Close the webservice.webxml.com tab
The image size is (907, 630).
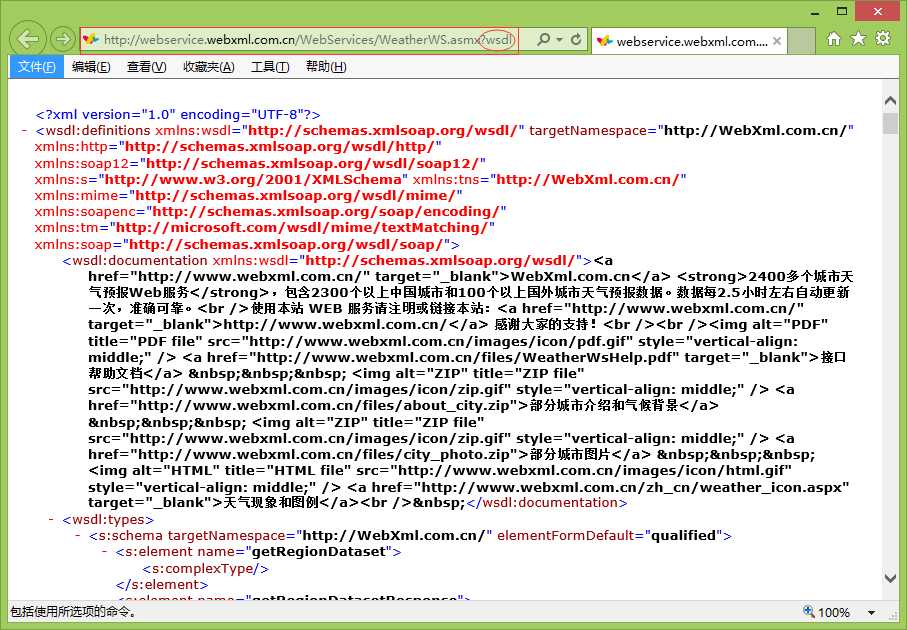[777, 41]
